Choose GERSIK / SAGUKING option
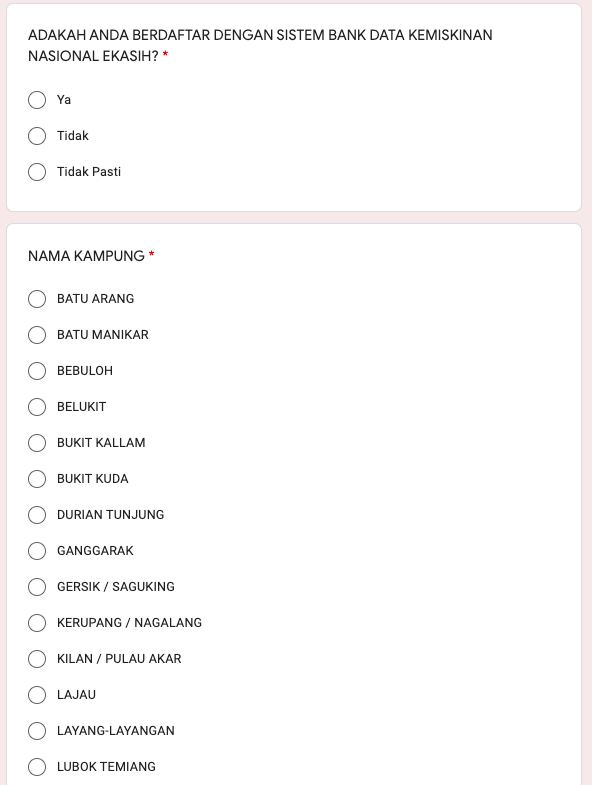The height and width of the screenshot is (785, 592). (x=37, y=587)
